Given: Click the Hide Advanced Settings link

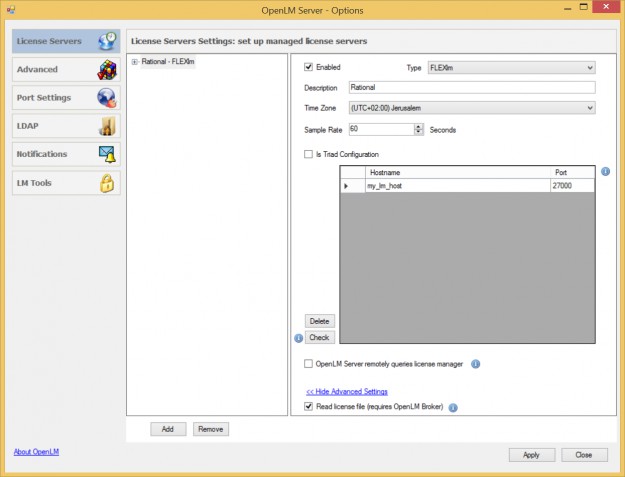Looking at the screenshot, I should [346, 391].
